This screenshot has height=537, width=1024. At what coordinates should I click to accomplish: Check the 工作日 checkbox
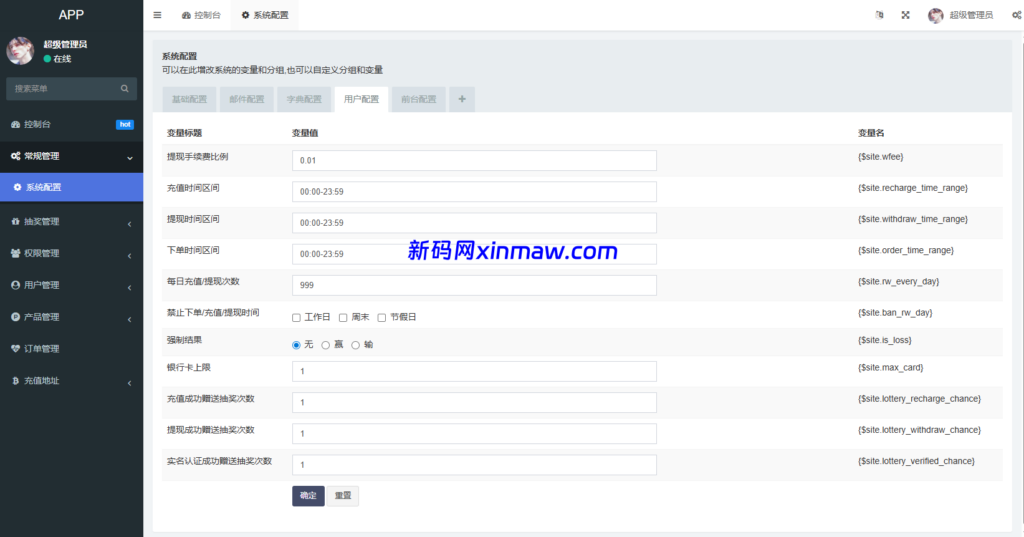point(296,317)
